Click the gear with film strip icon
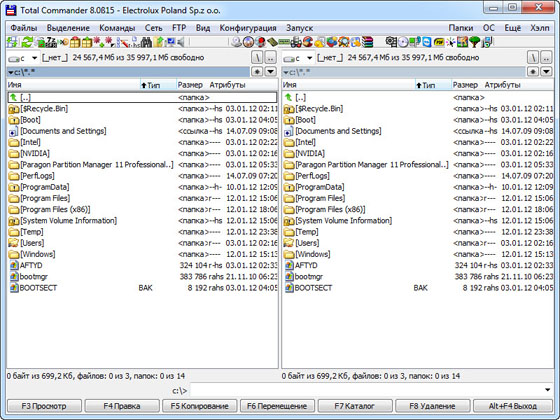 (x=391, y=42)
